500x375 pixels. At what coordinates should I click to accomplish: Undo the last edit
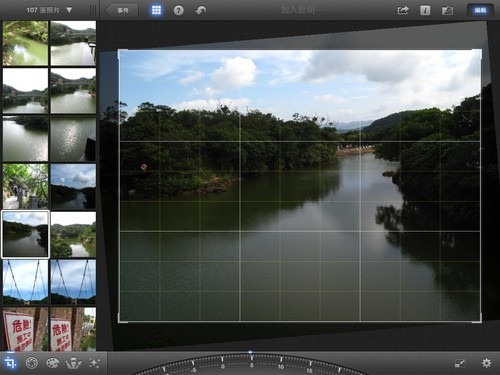[x=201, y=10]
